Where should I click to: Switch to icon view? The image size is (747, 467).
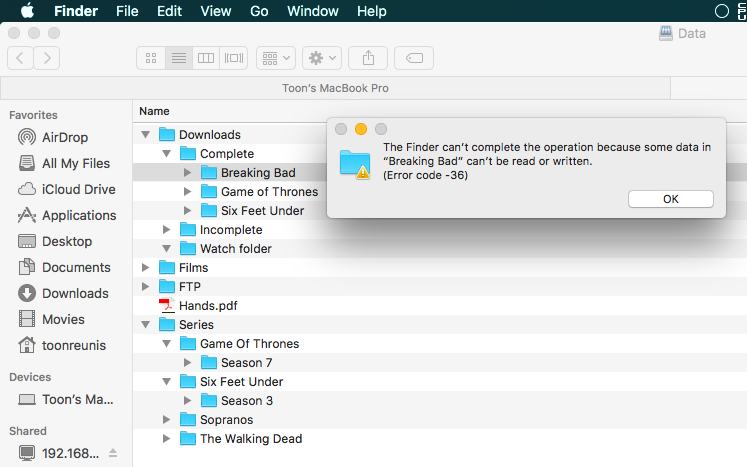(x=151, y=58)
